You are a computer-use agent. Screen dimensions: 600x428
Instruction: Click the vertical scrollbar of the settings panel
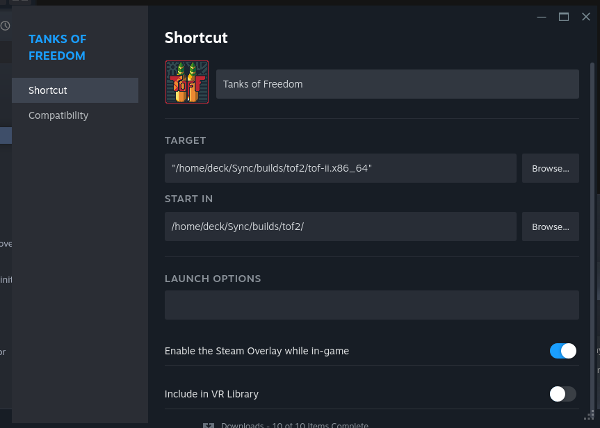coord(592,200)
